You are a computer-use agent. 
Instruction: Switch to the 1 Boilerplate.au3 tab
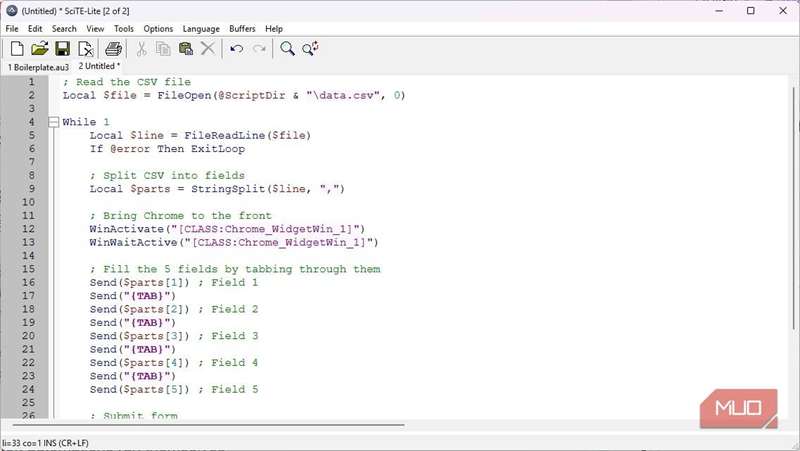tap(39, 66)
